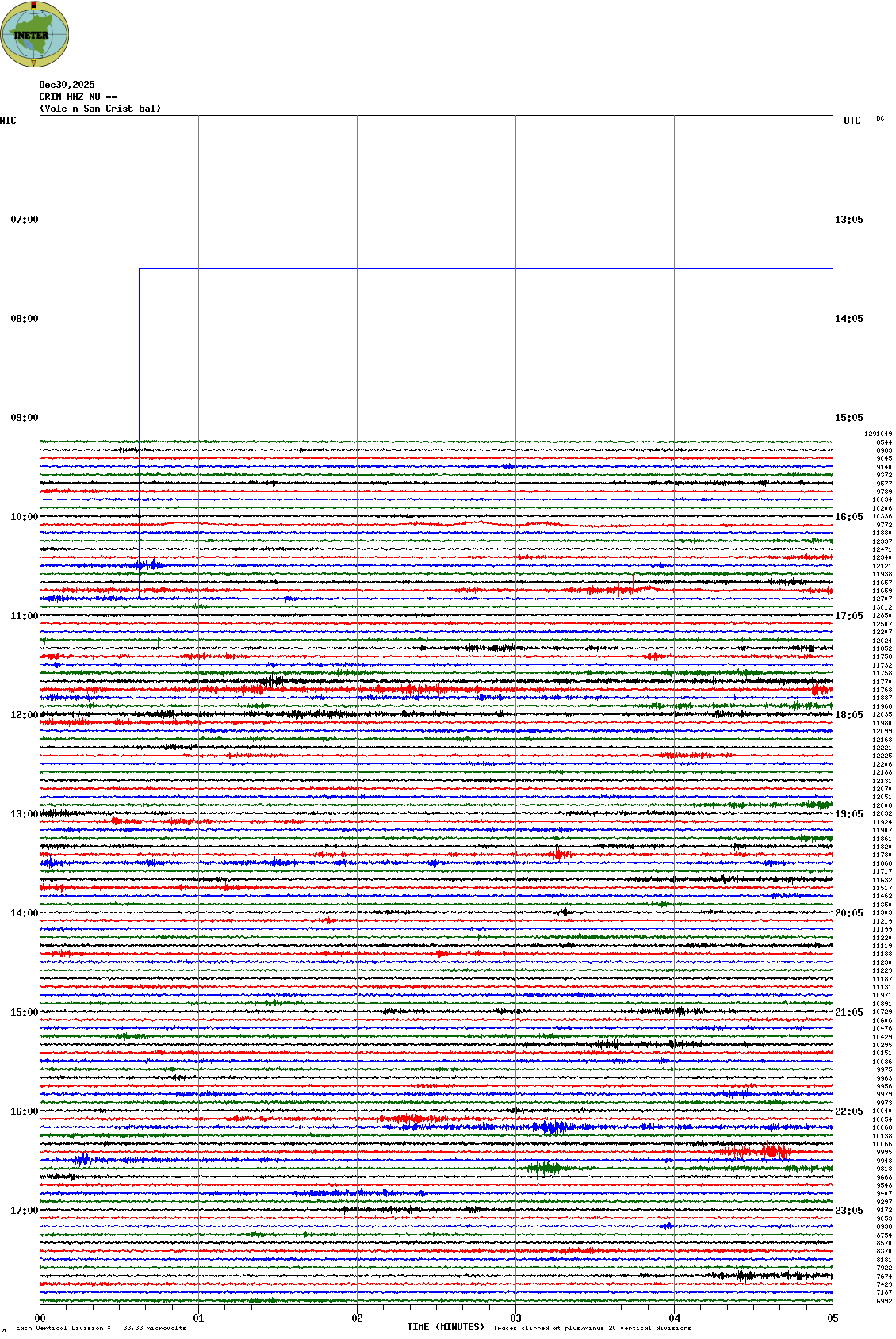Click the TIME (MINUTES) axis title
The width and height of the screenshot is (896, 1339).
(x=446, y=1327)
